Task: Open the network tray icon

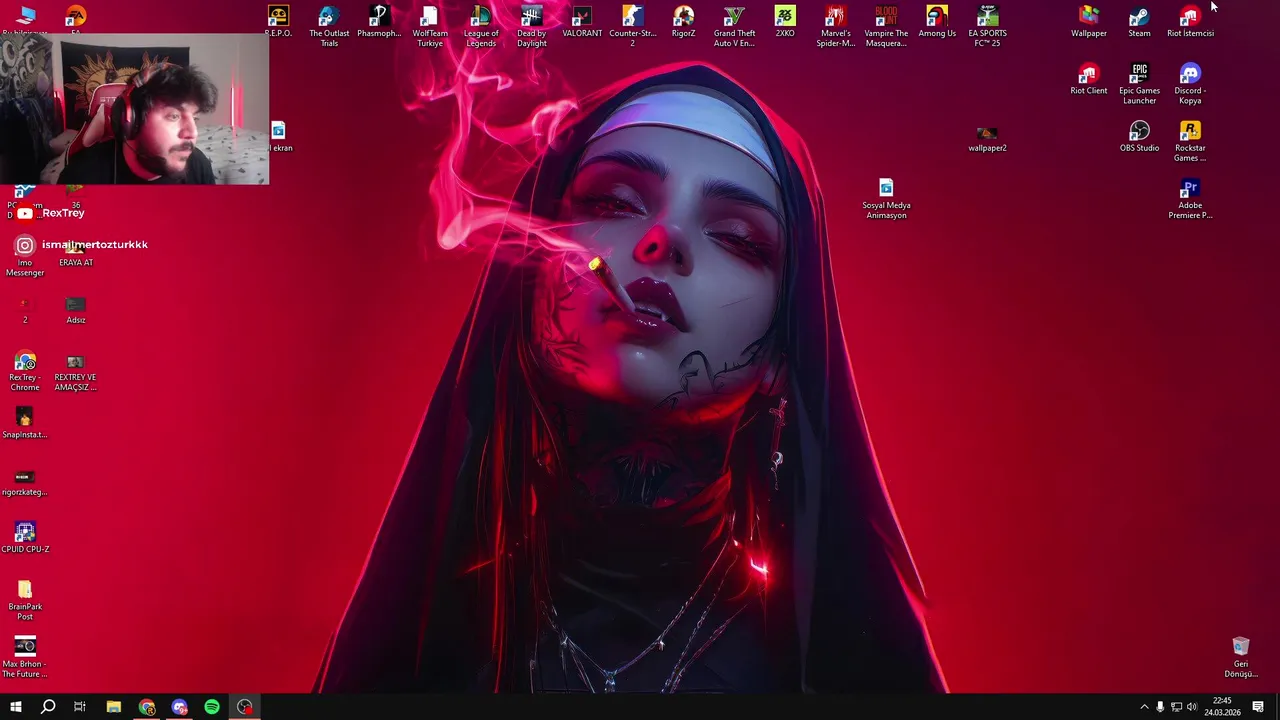Action: [x=1176, y=707]
